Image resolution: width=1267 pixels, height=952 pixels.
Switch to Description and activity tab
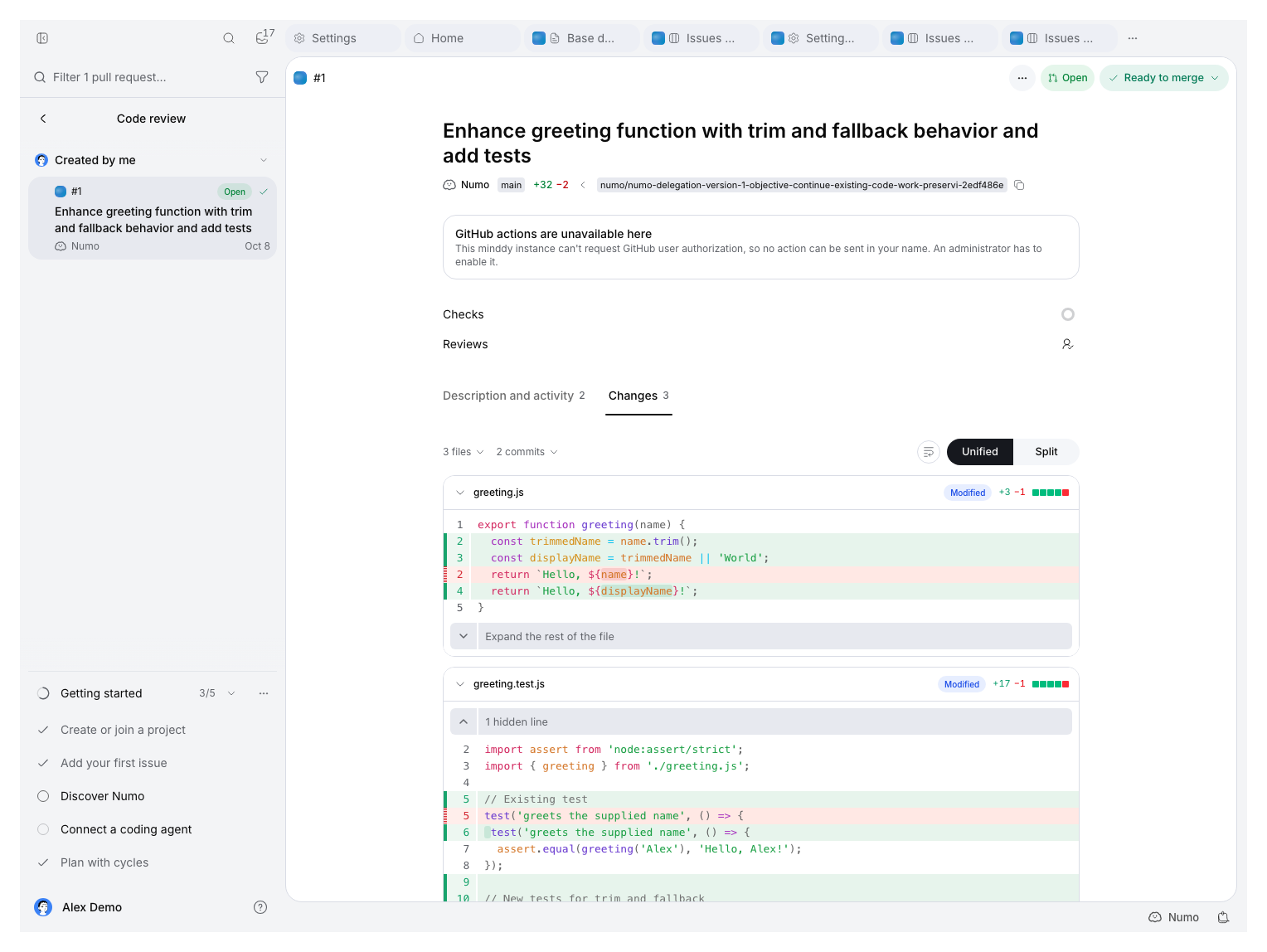coord(514,396)
